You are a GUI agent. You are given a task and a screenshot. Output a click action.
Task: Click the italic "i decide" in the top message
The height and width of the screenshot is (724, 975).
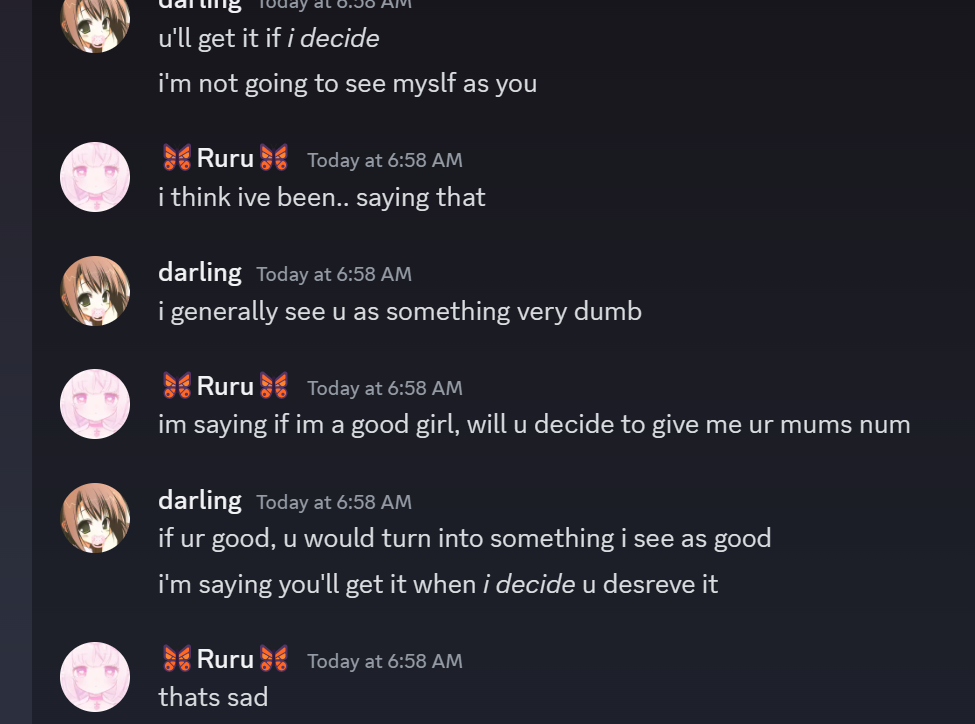click(x=333, y=38)
